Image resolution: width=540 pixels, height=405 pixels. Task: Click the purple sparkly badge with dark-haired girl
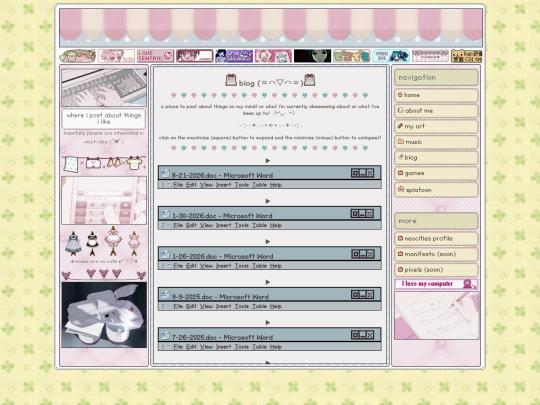click(234, 56)
